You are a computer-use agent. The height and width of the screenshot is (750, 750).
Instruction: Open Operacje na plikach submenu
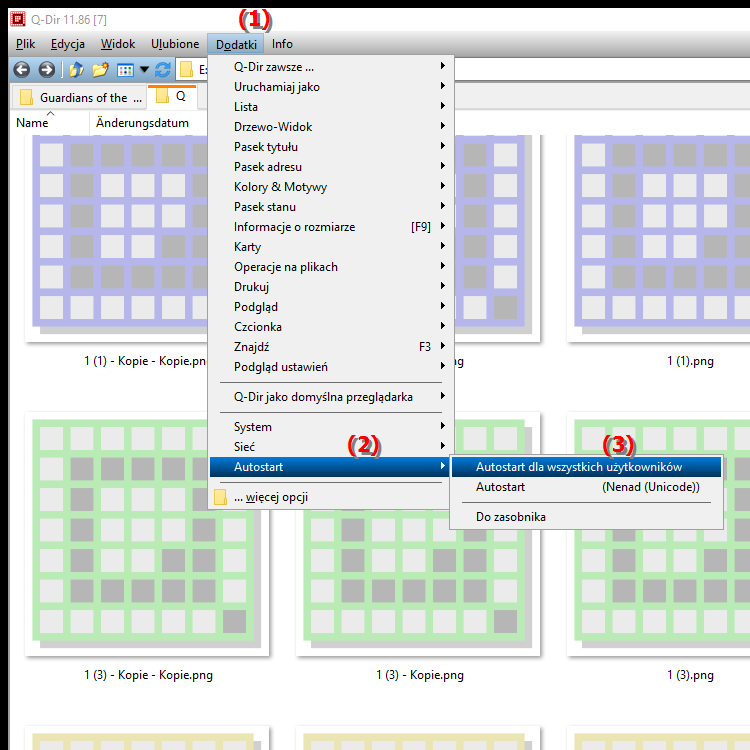pos(331,267)
